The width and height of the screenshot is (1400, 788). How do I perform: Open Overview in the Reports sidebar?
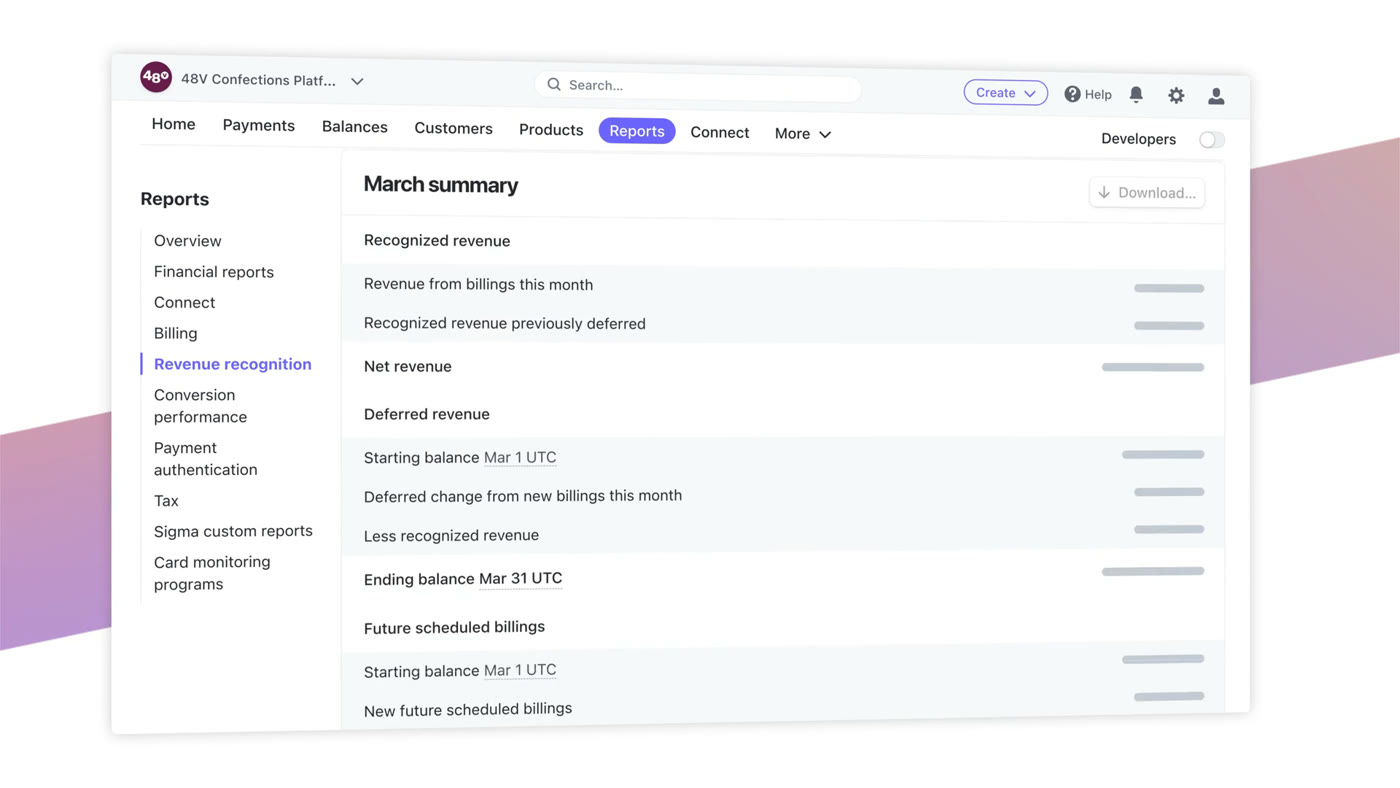pyautogui.click(x=187, y=241)
